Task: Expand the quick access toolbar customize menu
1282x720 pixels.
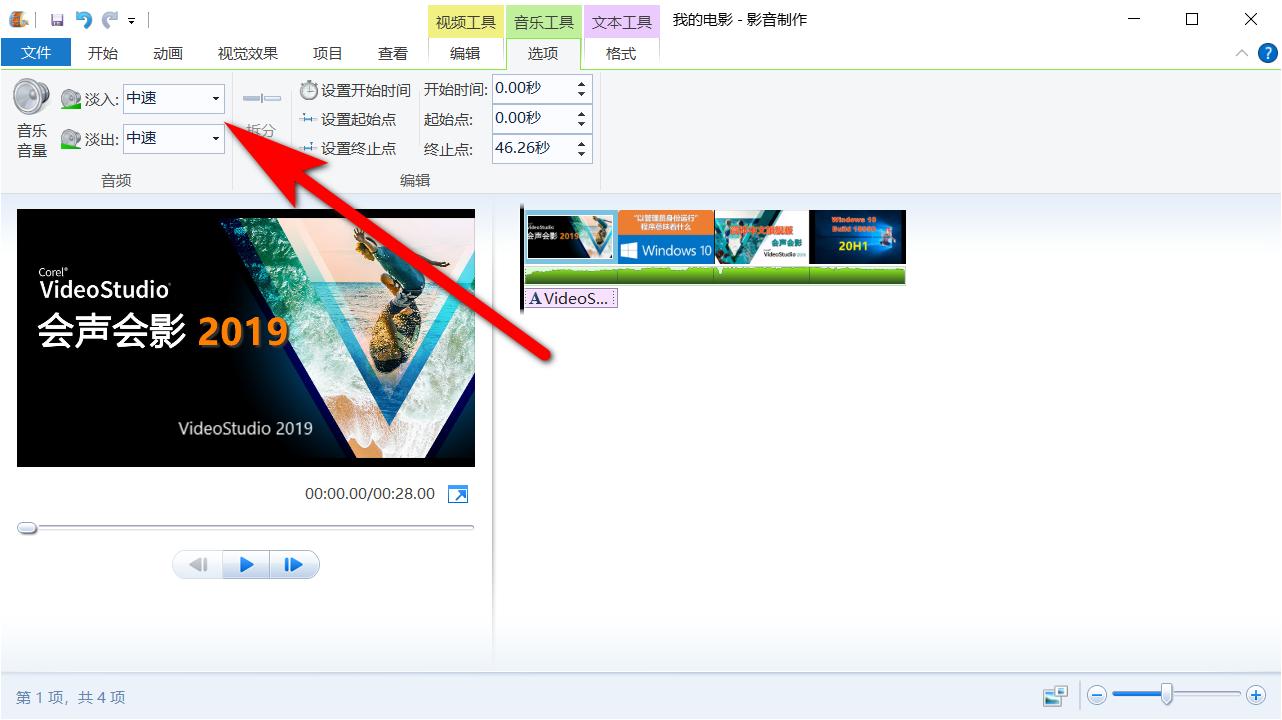Action: point(131,19)
